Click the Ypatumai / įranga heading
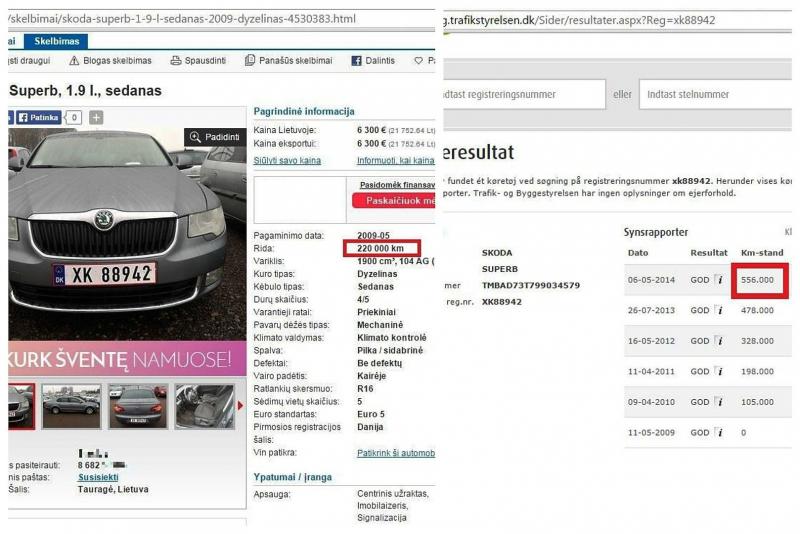Viewport: 800px width, 534px height. (x=292, y=477)
